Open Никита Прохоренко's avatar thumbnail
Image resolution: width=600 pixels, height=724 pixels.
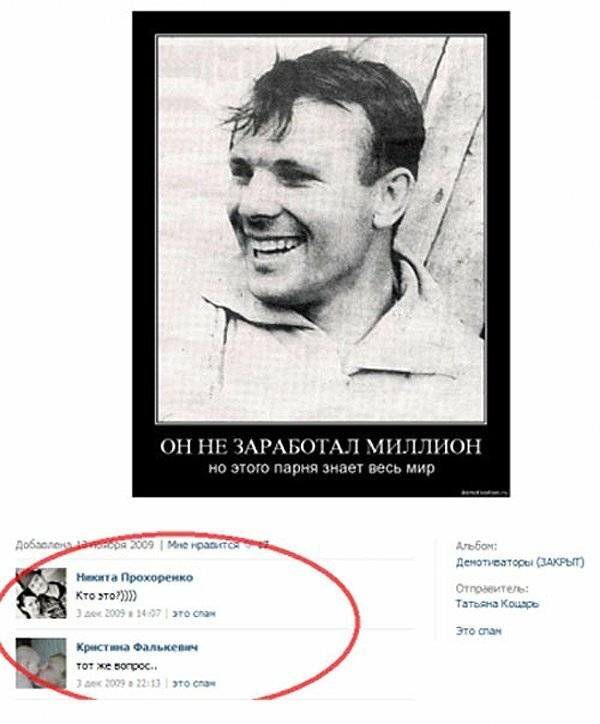[41, 593]
